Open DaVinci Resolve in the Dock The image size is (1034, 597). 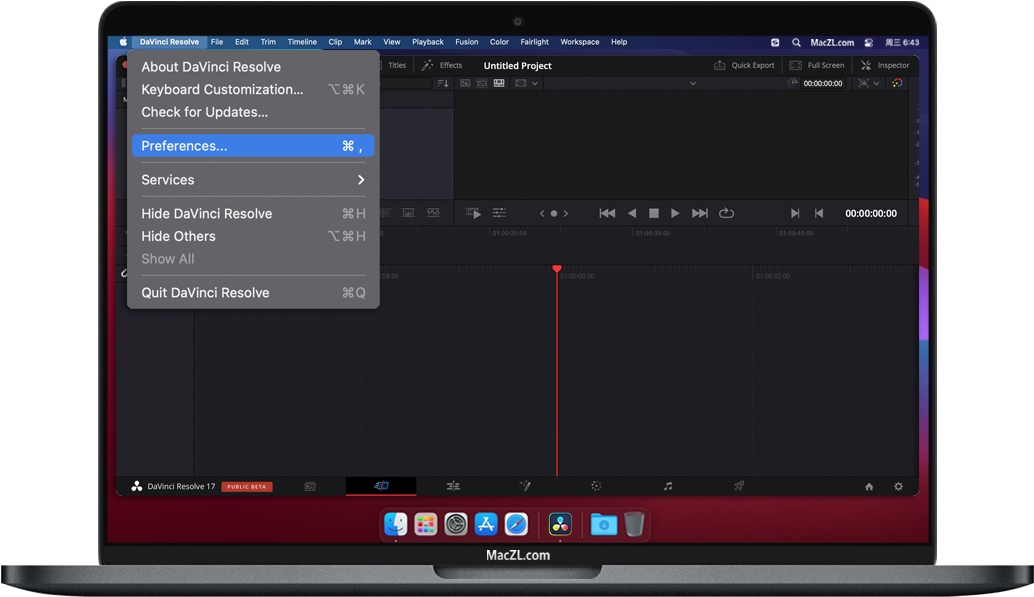tap(560, 524)
